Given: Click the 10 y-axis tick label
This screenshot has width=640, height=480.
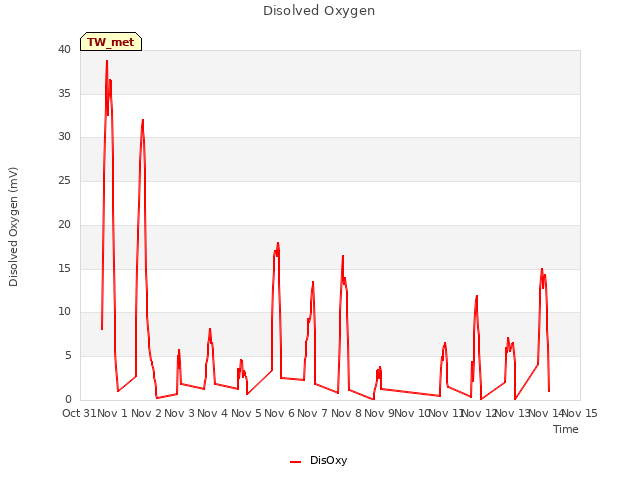Looking at the screenshot, I should point(64,312).
